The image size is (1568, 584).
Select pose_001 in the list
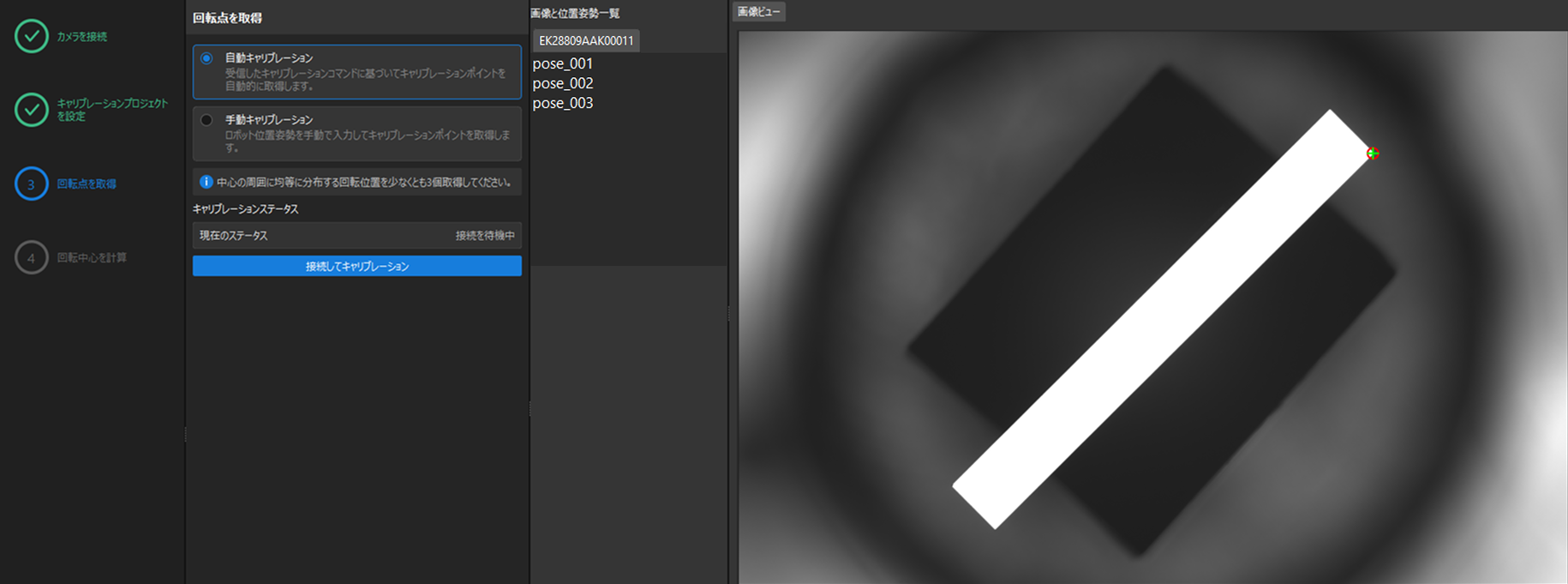click(563, 63)
